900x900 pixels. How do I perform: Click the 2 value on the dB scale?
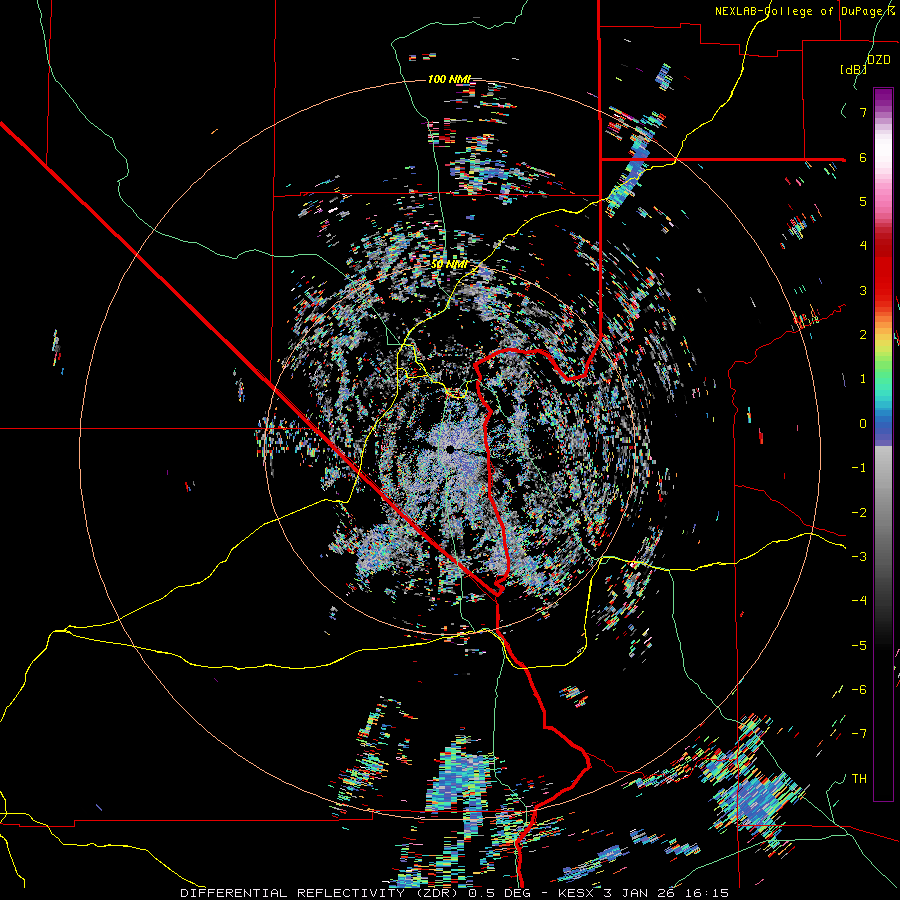[863, 335]
